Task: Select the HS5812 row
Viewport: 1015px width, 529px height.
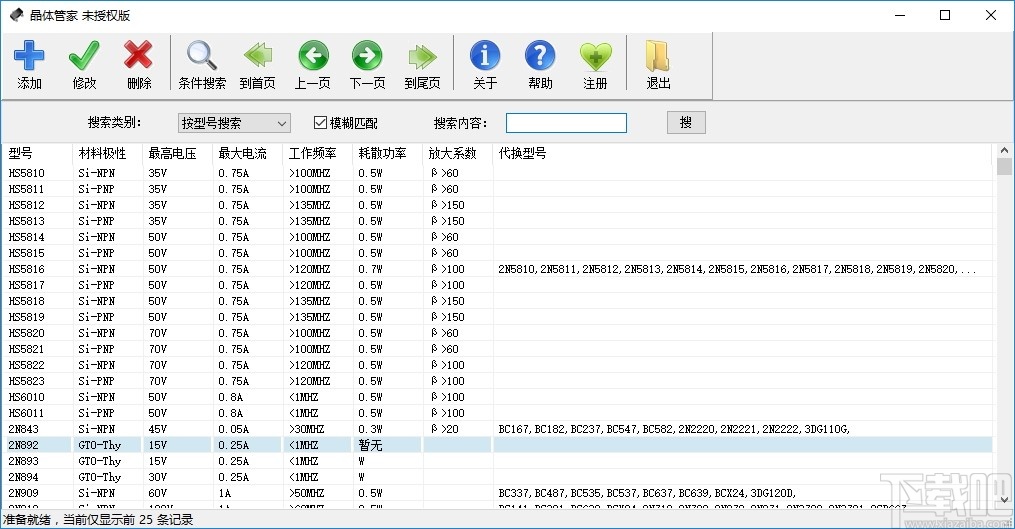Action: pos(497,205)
